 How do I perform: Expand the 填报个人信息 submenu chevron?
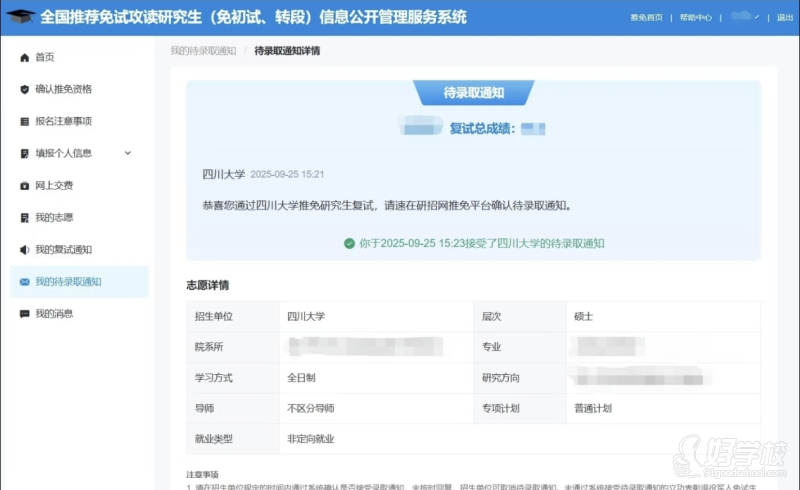pos(127,153)
